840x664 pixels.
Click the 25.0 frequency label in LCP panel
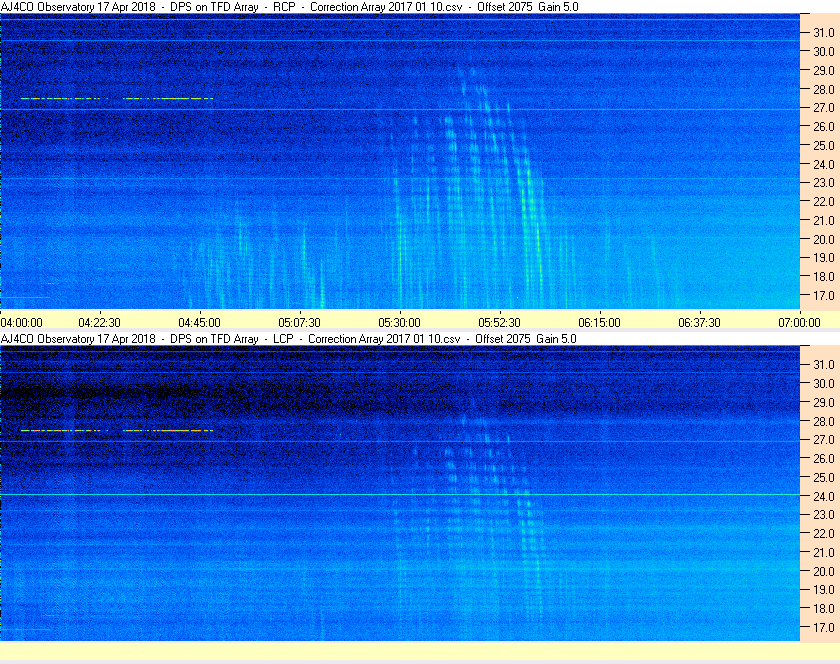tap(824, 477)
